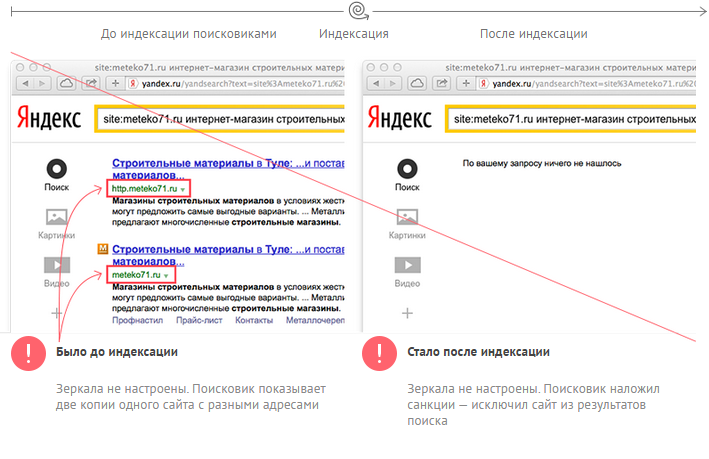Click orange M icon beside second result
709x459 pixels.
click(103, 249)
